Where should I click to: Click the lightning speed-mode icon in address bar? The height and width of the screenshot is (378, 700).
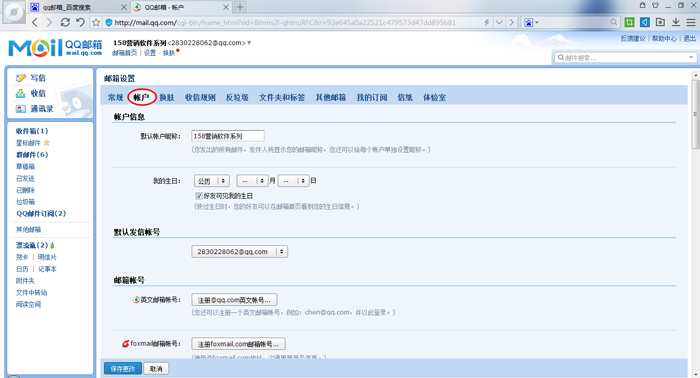click(x=487, y=22)
